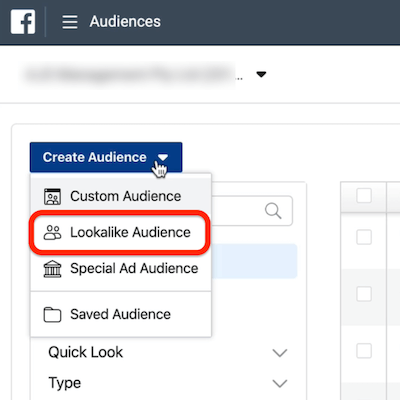The image size is (400, 400).
Task: Tick the select-all checkbox in table header
Action: click(364, 195)
